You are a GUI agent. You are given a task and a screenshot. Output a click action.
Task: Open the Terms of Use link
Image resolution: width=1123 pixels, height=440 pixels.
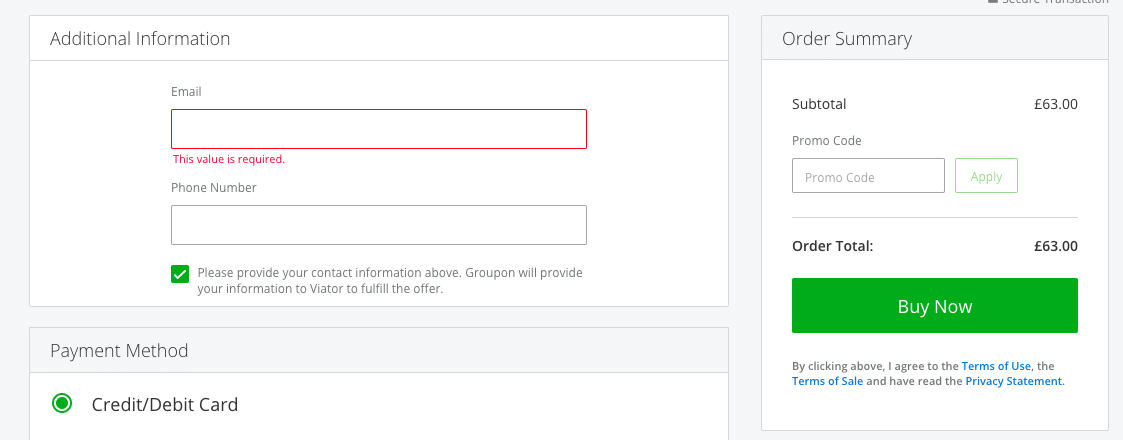tap(996, 366)
